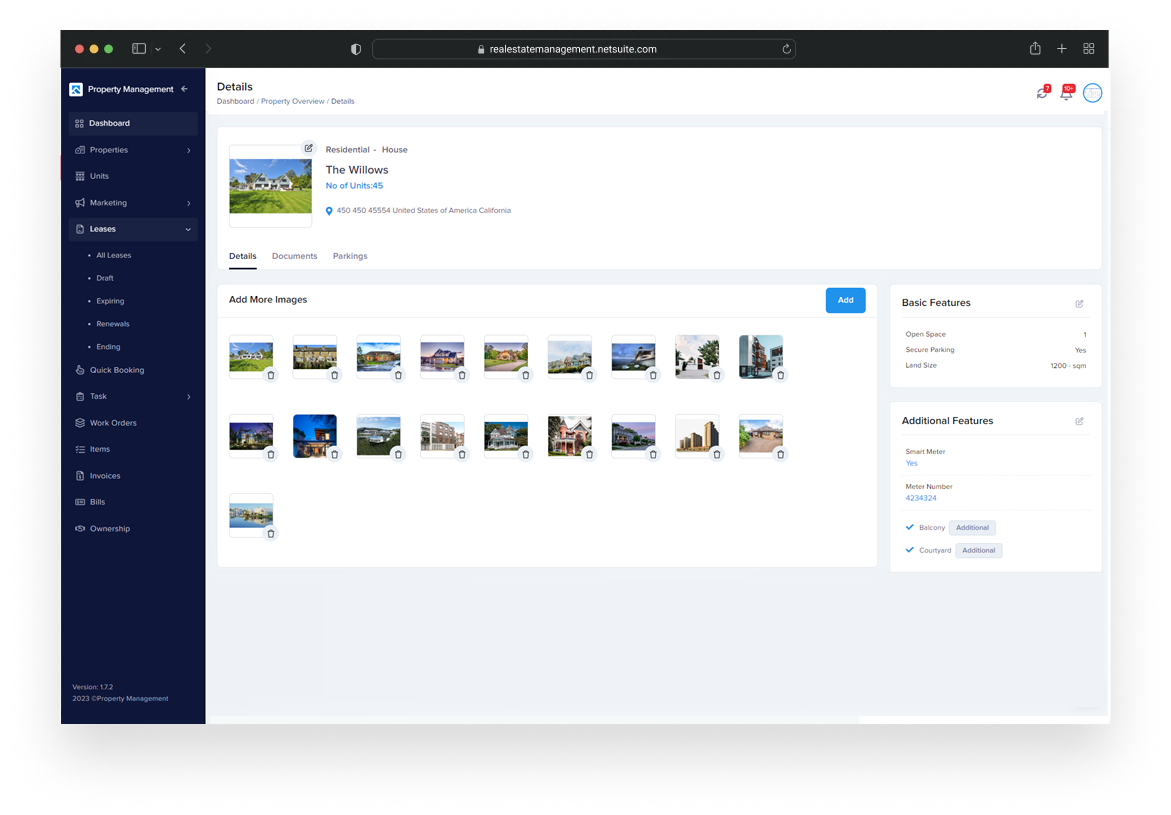The height and width of the screenshot is (815, 1171).
Task: Click the No of Units:45 link
Action: point(354,186)
